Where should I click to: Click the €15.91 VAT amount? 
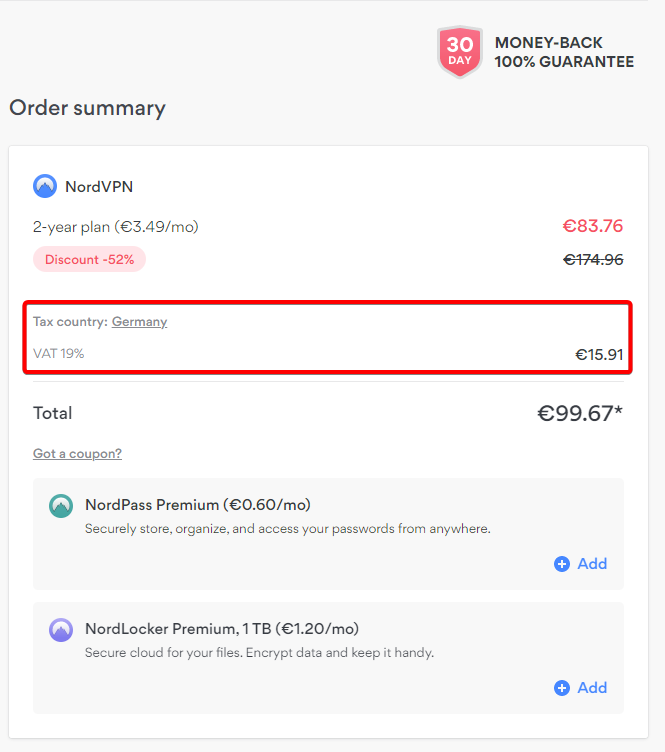coord(599,354)
